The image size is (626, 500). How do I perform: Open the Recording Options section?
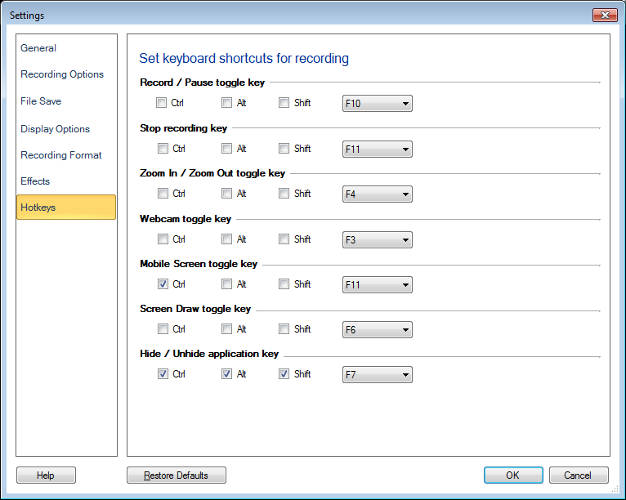[x=62, y=75]
